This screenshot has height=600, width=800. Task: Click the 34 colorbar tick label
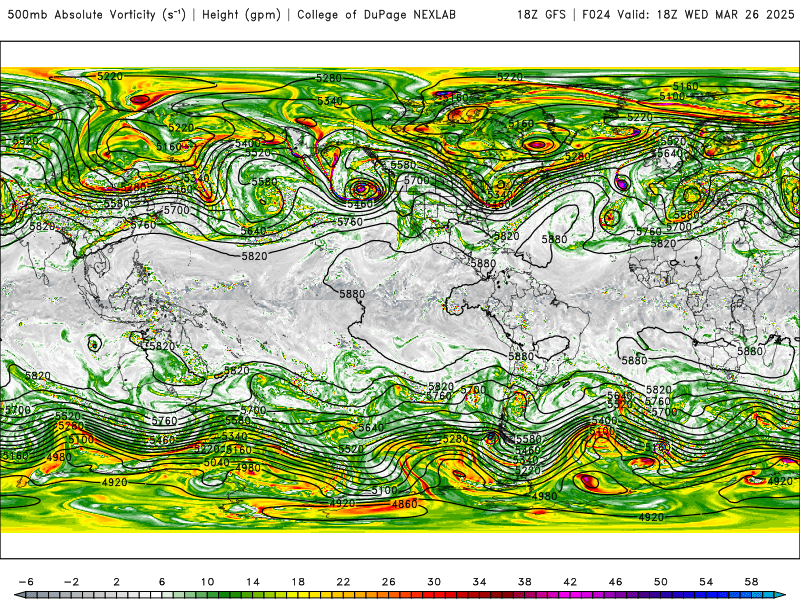[479, 582]
